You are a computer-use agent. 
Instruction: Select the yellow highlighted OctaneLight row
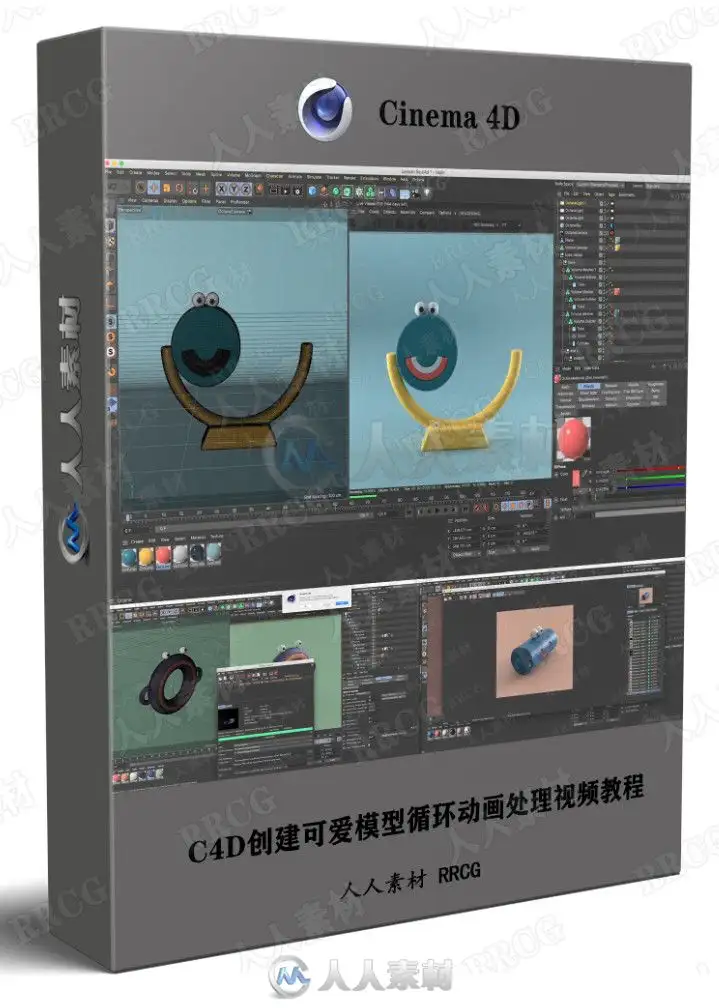(x=574, y=203)
